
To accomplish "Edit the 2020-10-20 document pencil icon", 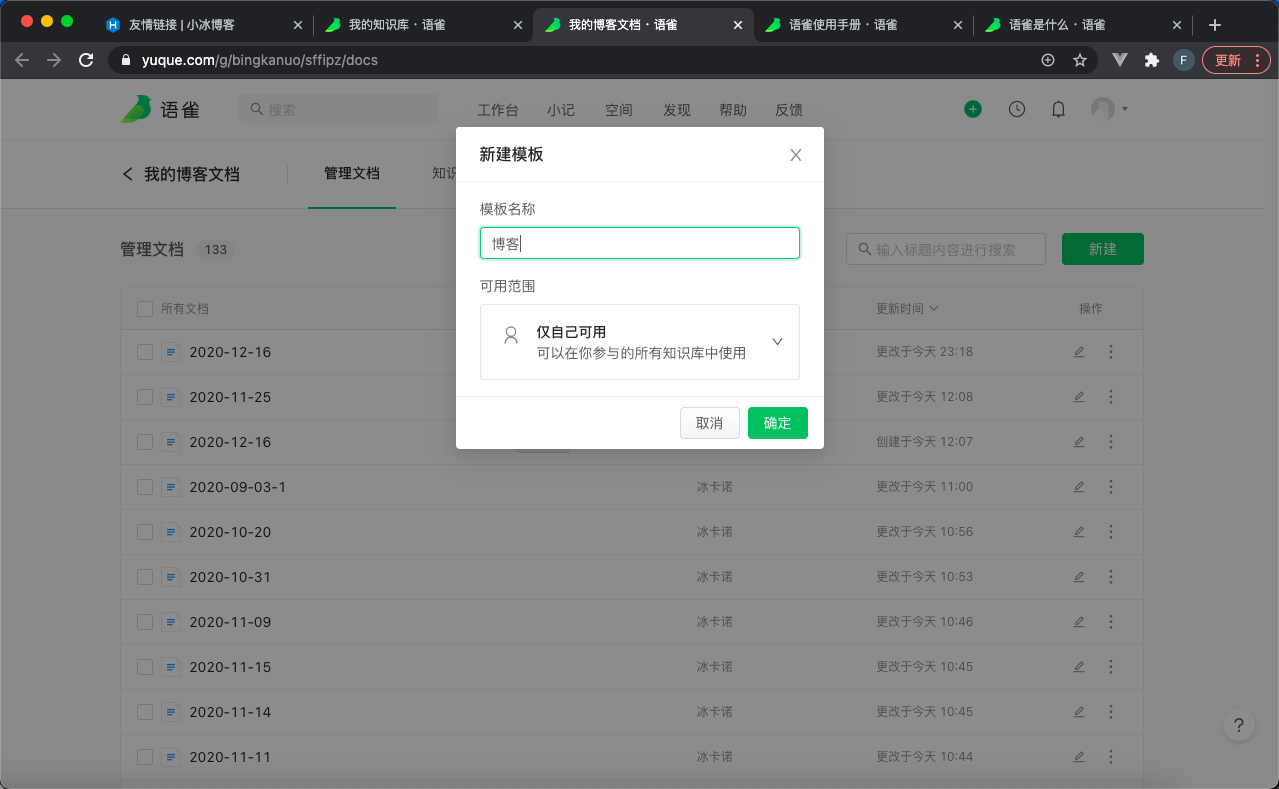I will pos(1079,532).
